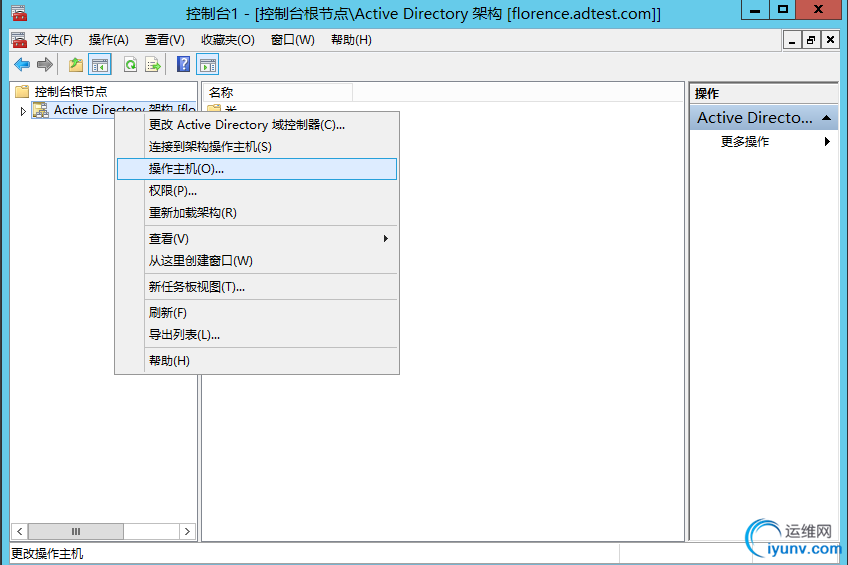Toggle the Show/Hide Console Tree icon
This screenshot has height=565, width=848.
click(x=100, y=65)
